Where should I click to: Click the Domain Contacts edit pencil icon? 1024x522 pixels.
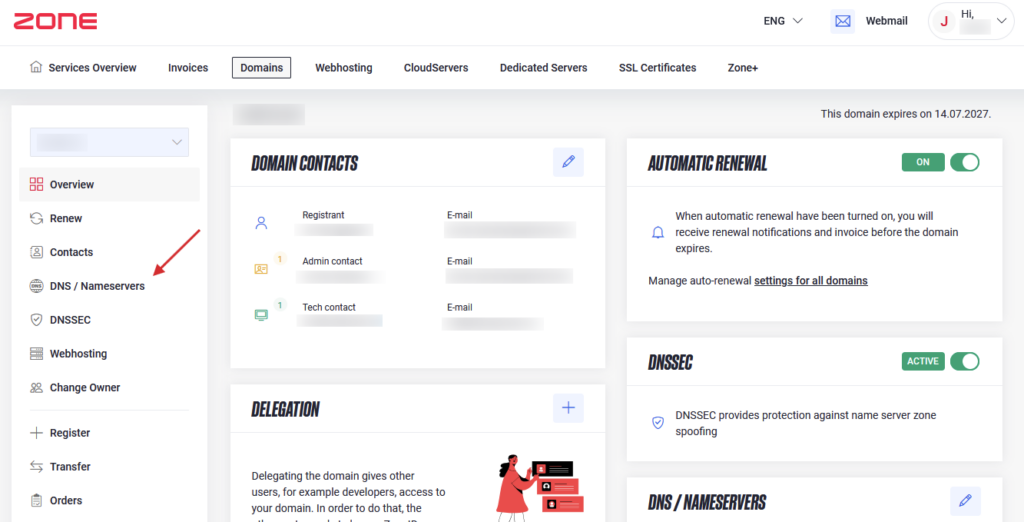click(x=568, y=162)
